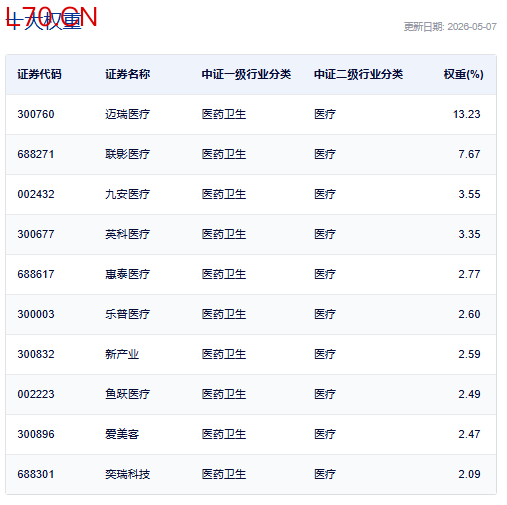The width and height of the screenshot is (507, 505).
Task: Click weight value 2.59
Action: (x=469, y=354)
